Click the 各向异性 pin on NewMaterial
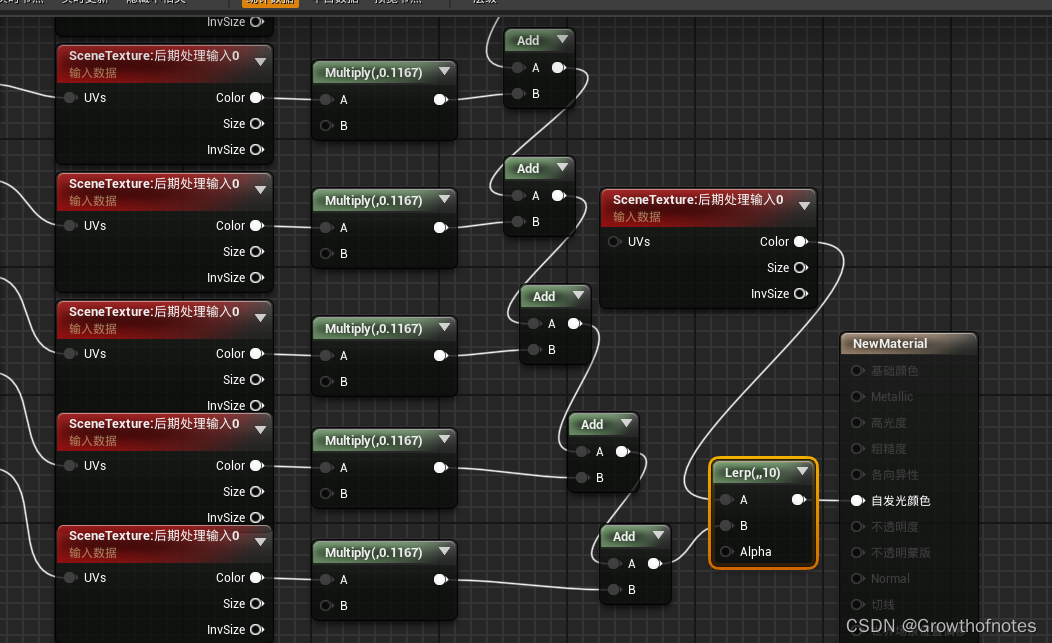The height and width of the screenshot is (643, 1052). pyautogui.click(x=857, y=475)
